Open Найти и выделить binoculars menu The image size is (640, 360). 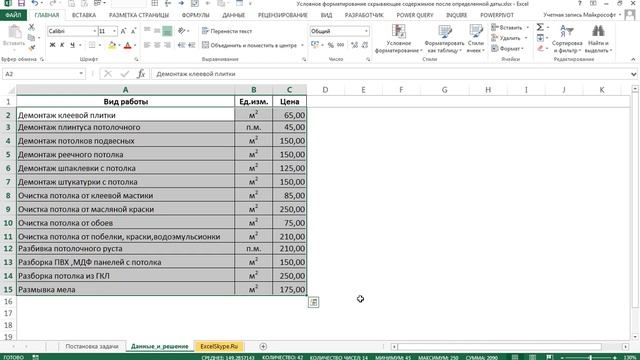(598, 39)
